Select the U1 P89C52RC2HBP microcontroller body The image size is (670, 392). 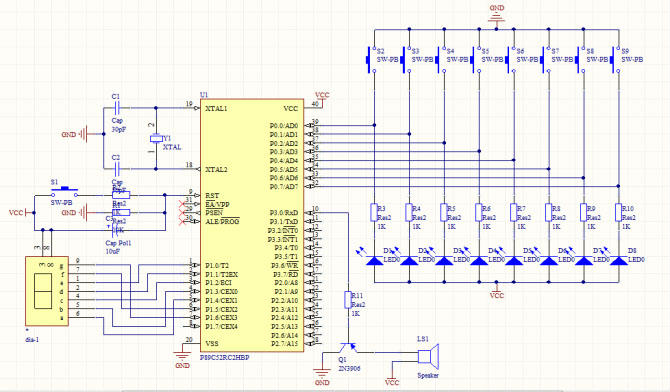252,226
